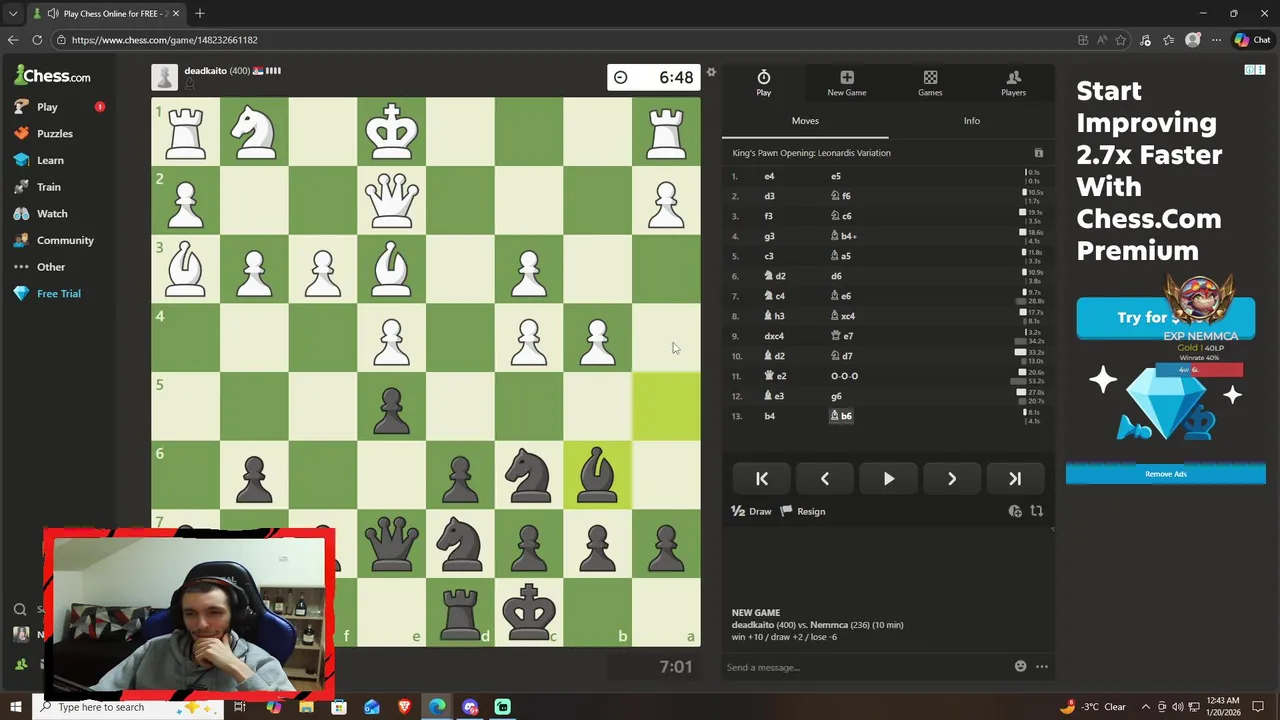Screen dimensions: 1280x720
Task: Open Task View on the taskbar
Action: click(x=240, y=707)
